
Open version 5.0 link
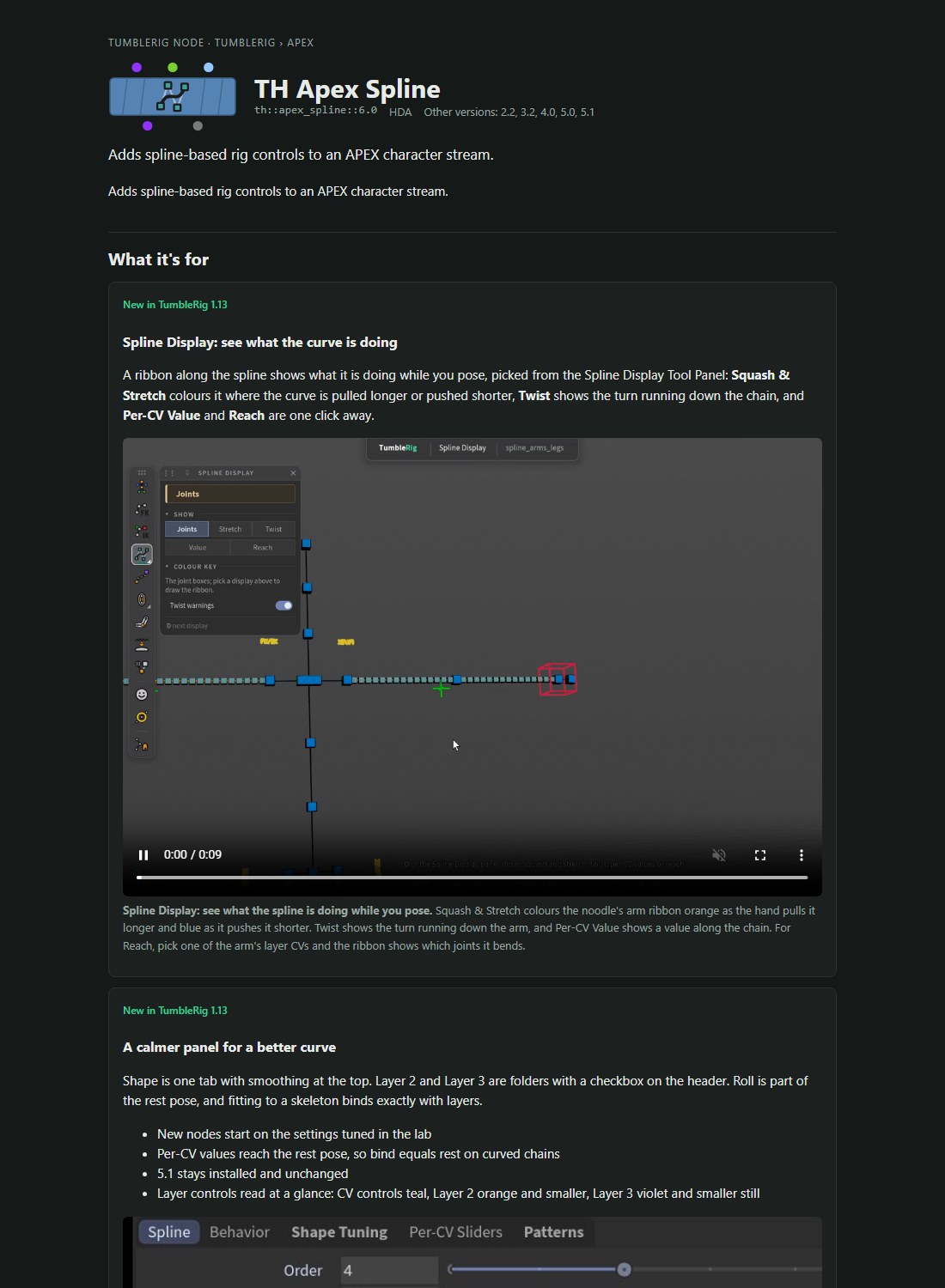click(567, 112)
